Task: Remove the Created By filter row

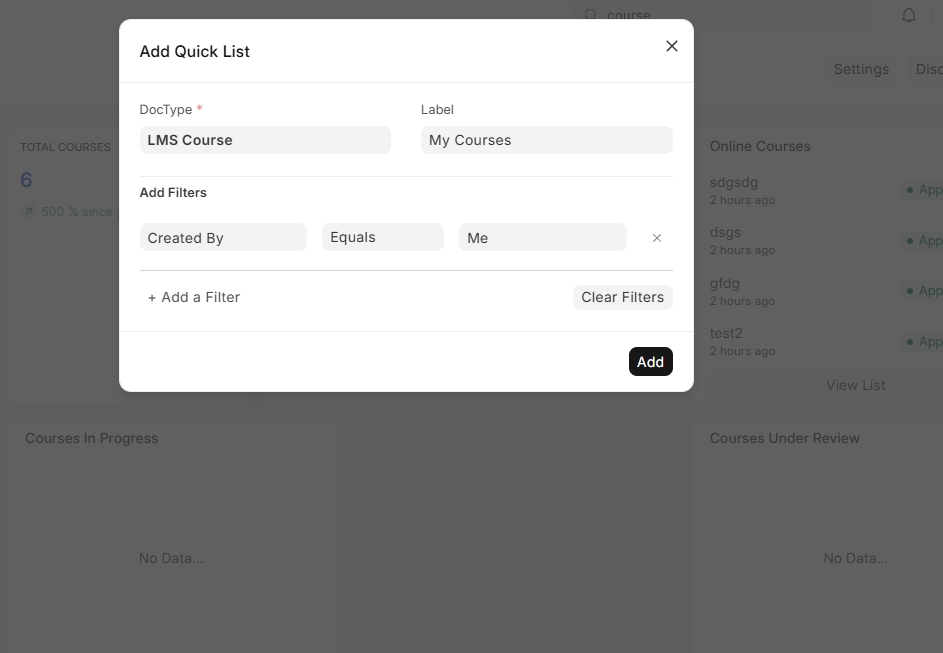Action: coord(657,238)
